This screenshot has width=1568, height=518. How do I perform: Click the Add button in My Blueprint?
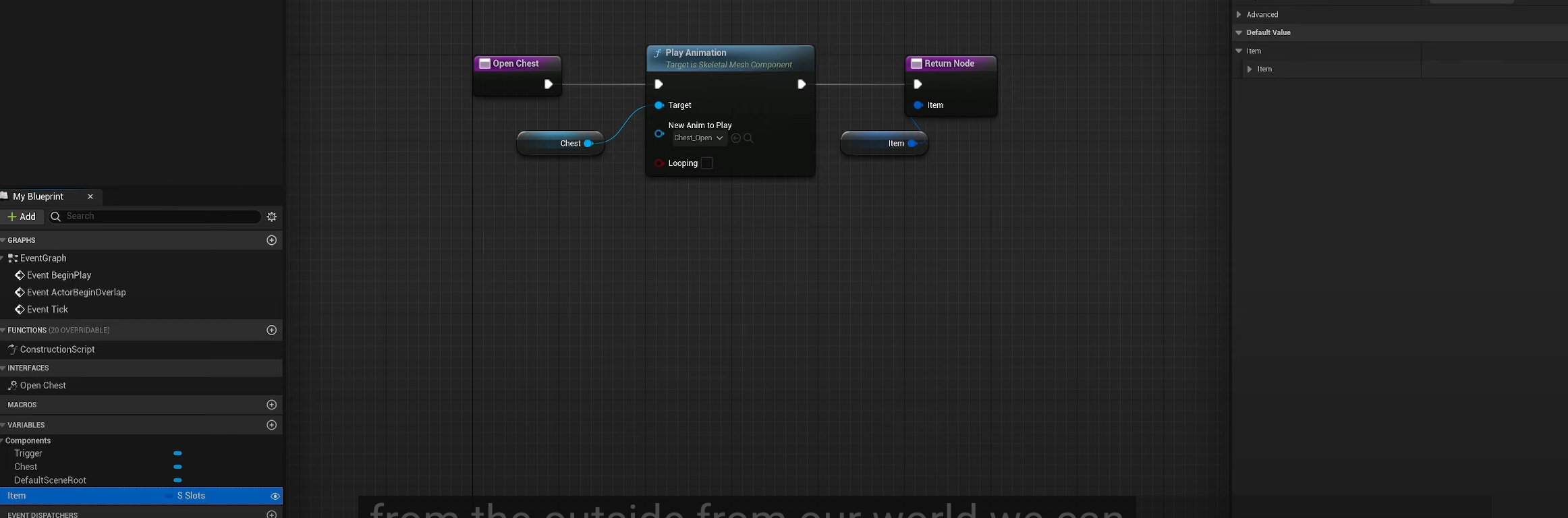pos(22,217)
